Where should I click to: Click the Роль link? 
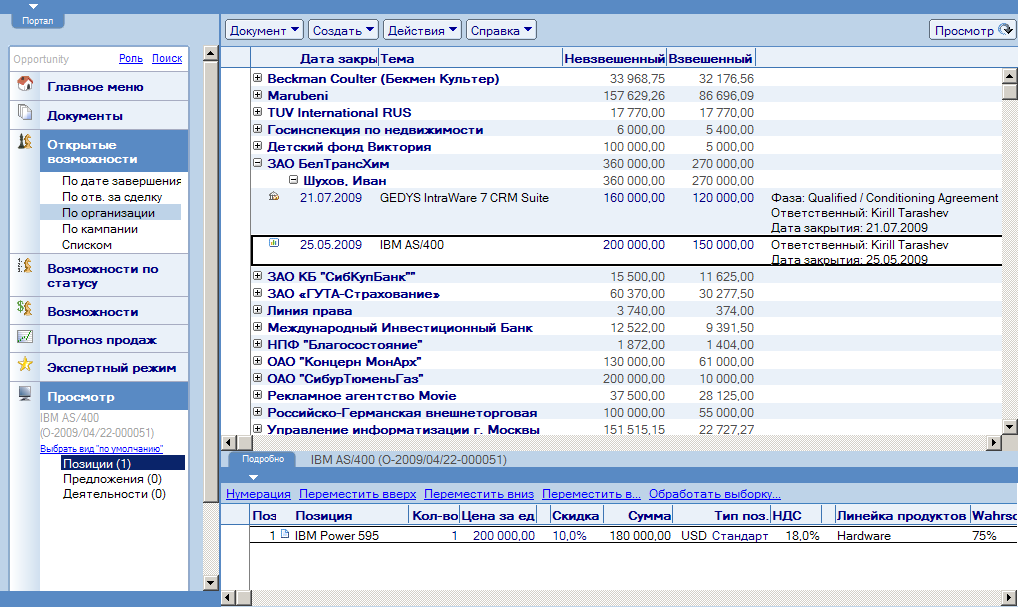(x=130, y=58)
